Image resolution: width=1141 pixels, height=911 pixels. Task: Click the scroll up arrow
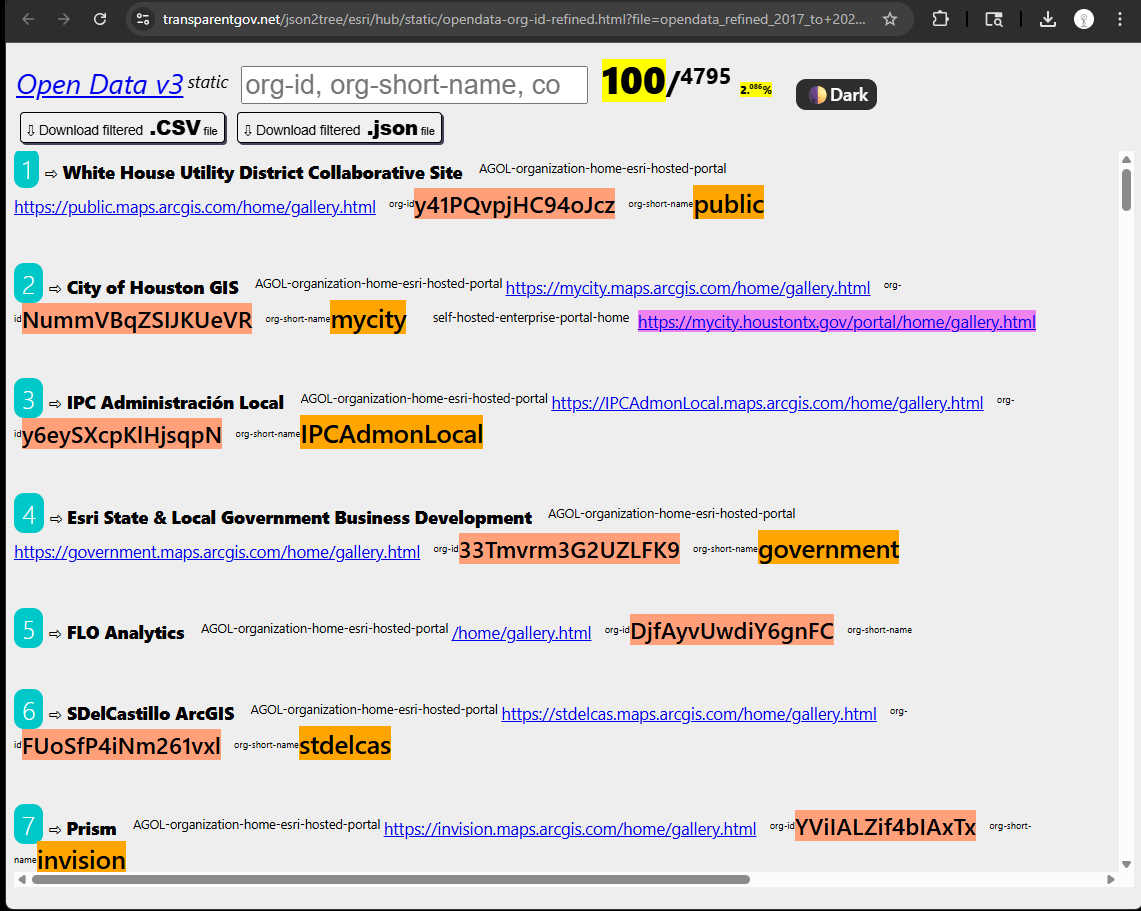pyautogui.click(x=1126, y=159)
